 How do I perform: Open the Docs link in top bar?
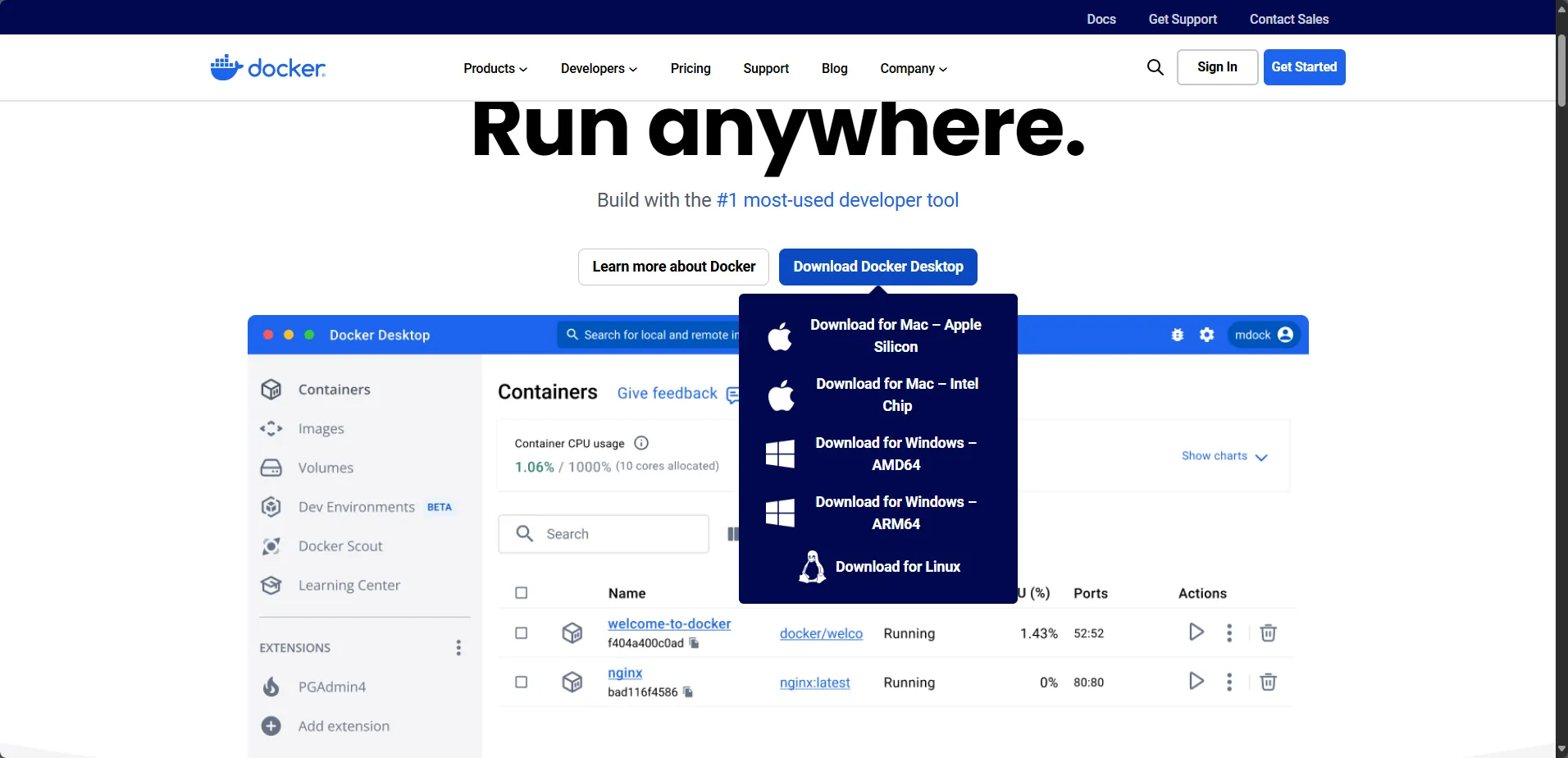click(1101, 19)
